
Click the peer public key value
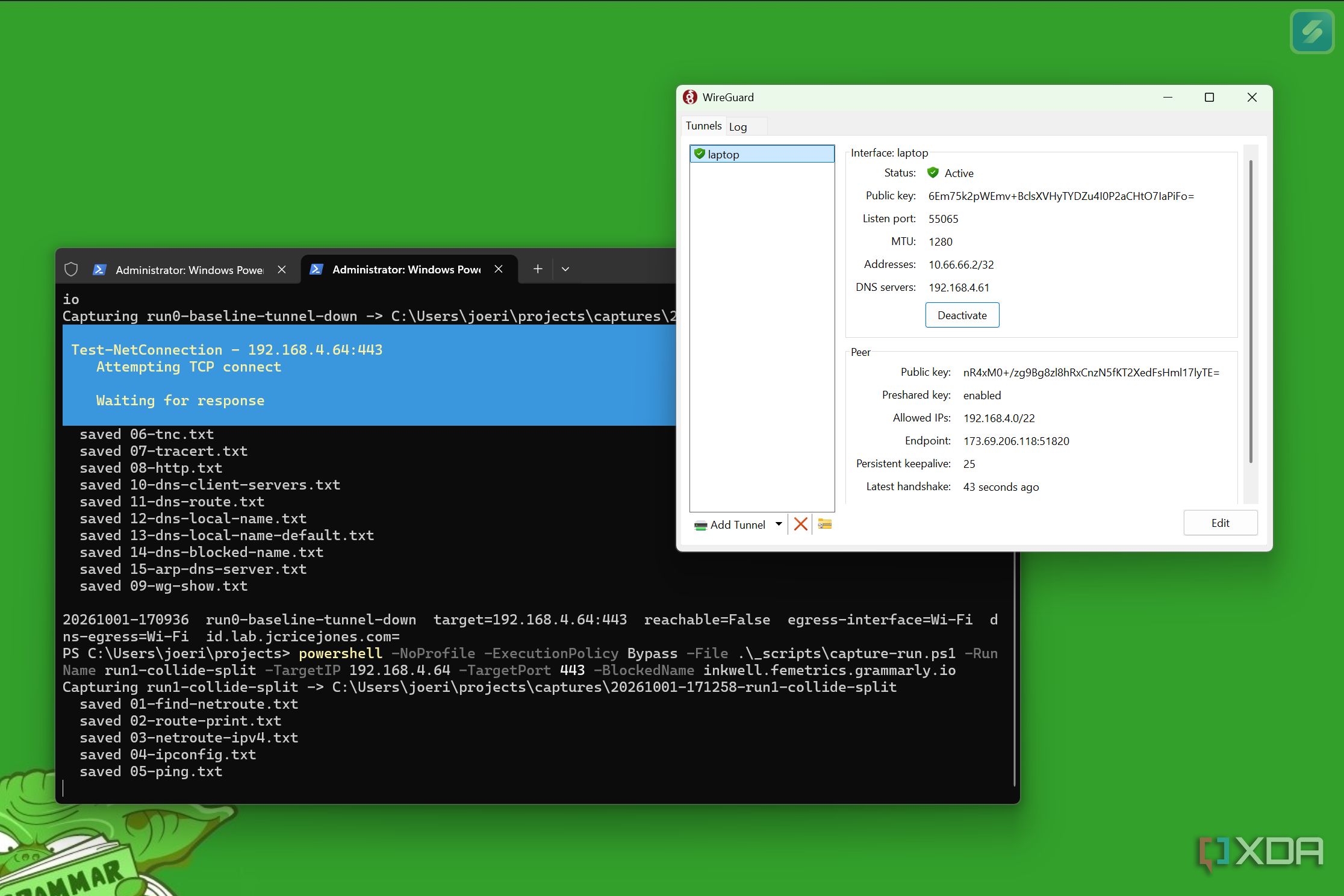[1091, 372]
